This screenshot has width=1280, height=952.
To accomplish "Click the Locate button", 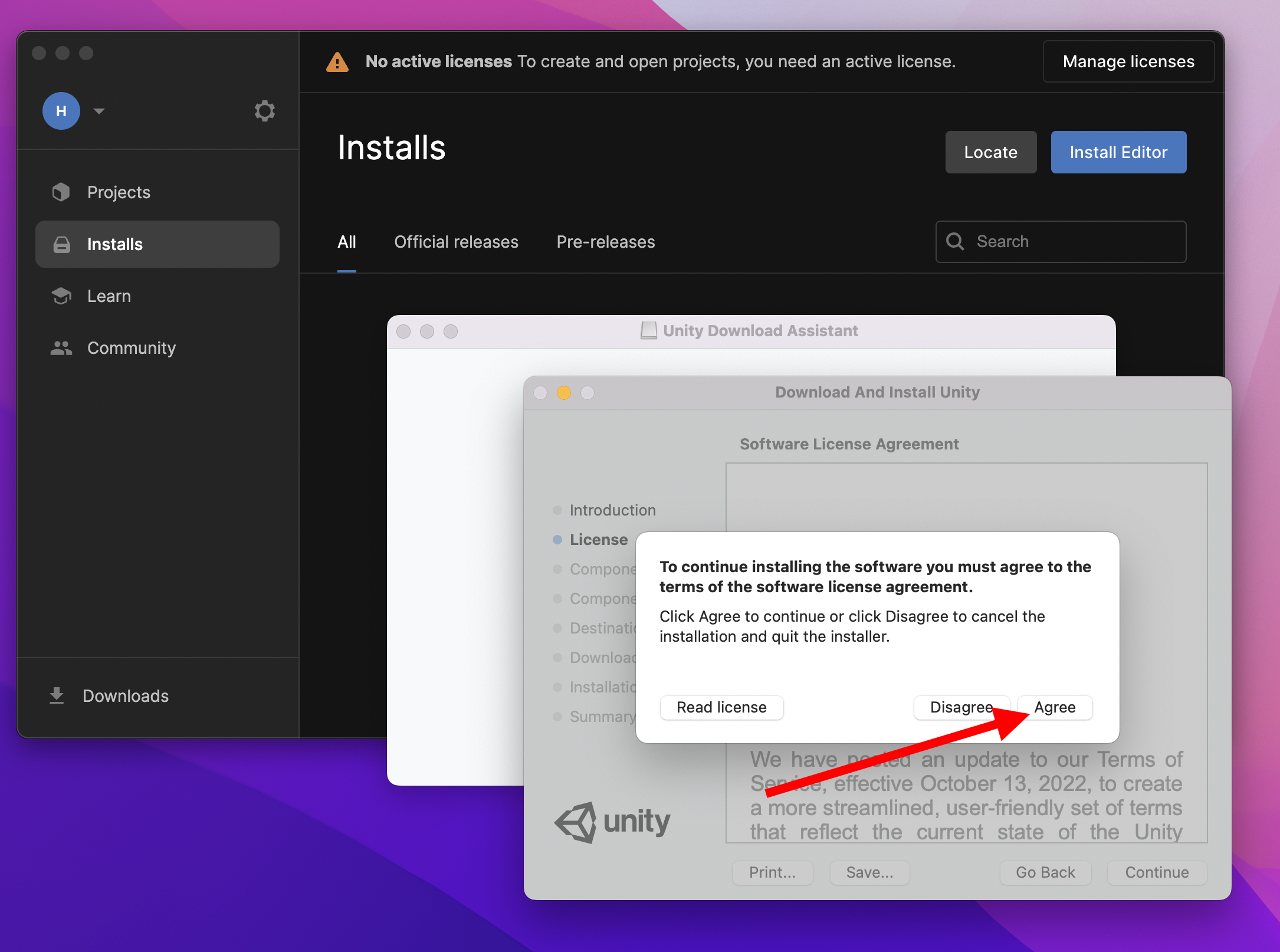I will point(990,152).
